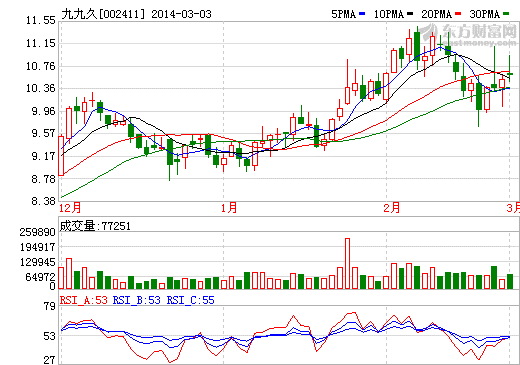520x365 pixels.
Task: Select the 10PMA legend label
Action: pyautogui.click(x=389, y=14)
